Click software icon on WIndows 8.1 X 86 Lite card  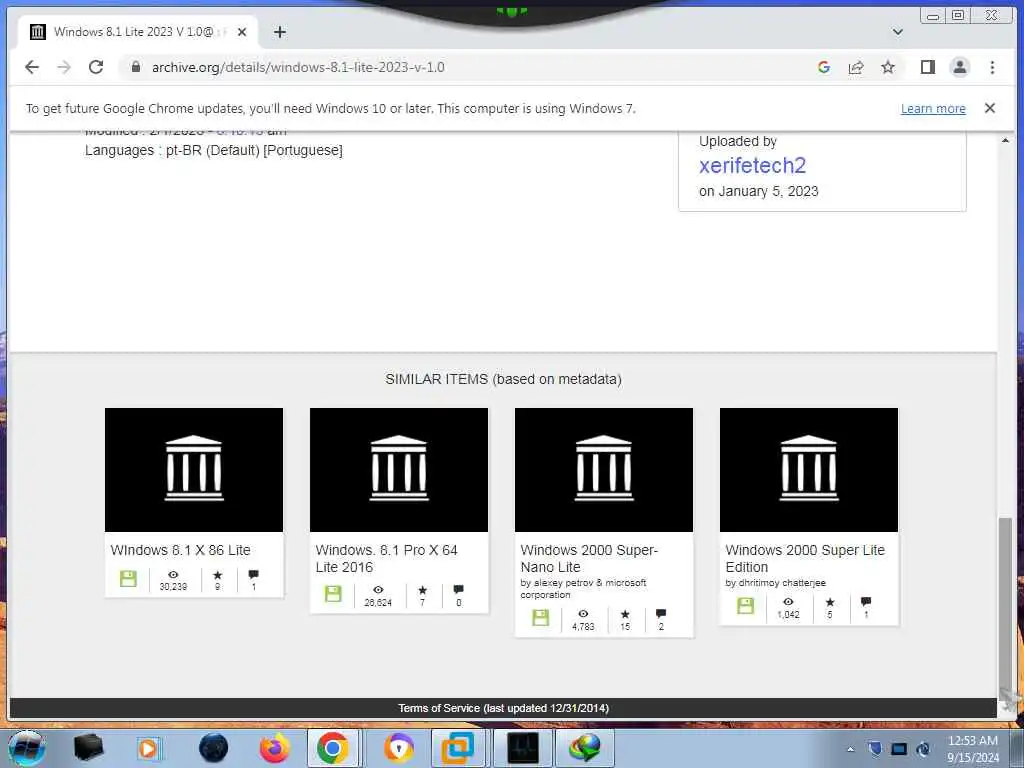coord(128,579)
